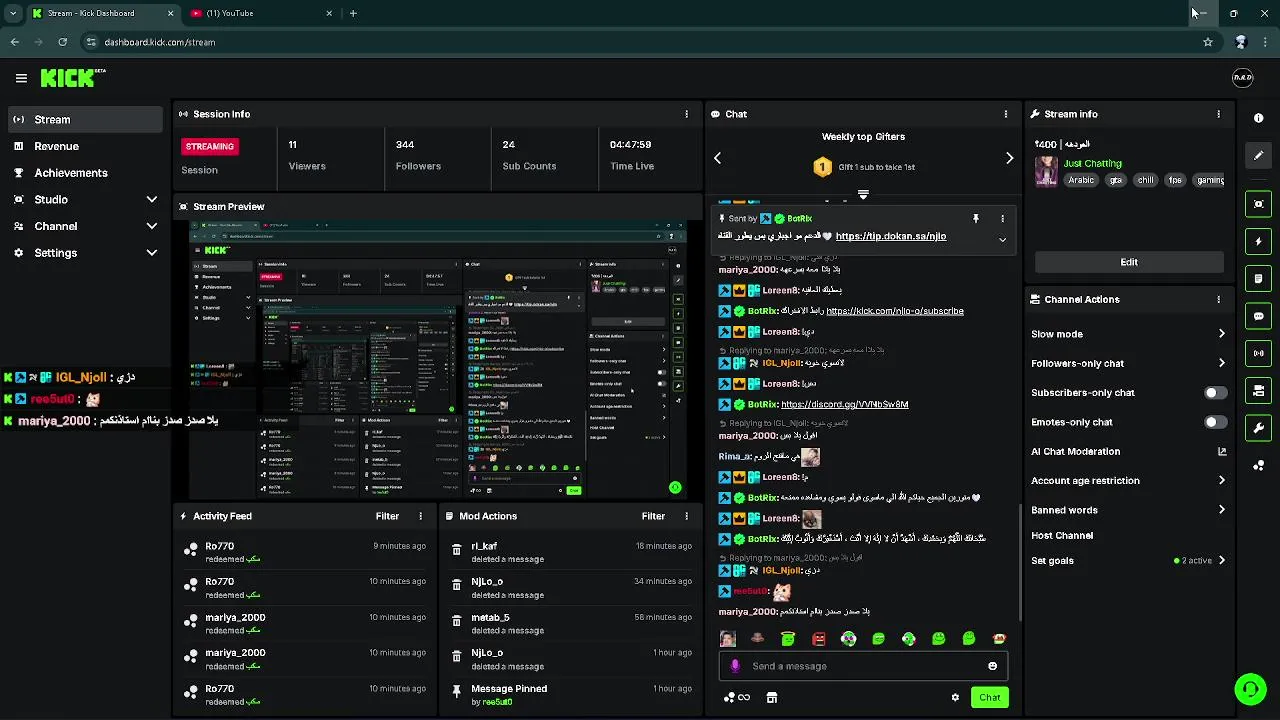1280x720 pixels.
Task: Click the pencil edit icon in right sidebar
Action: pyautogui.click(x=1259, y=155)
